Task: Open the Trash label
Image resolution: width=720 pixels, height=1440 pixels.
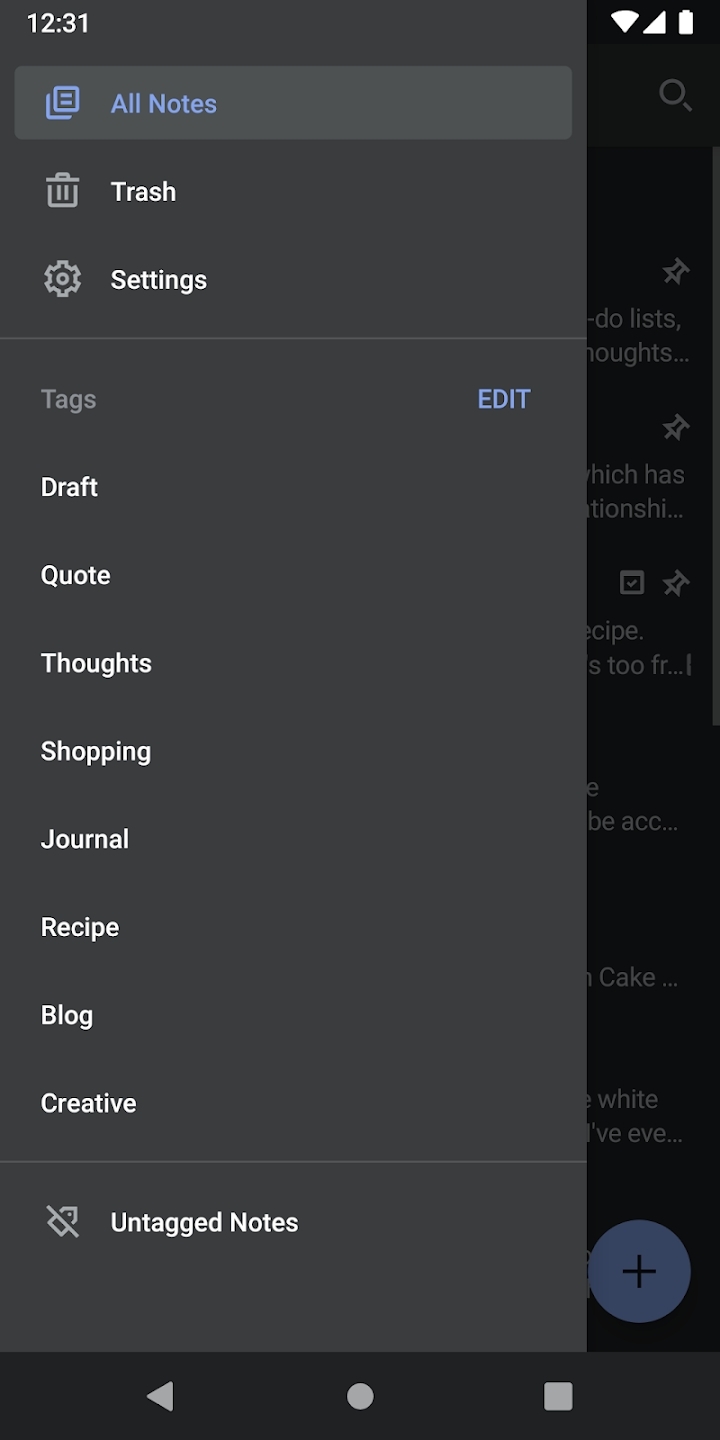Action: pos(143,191)
